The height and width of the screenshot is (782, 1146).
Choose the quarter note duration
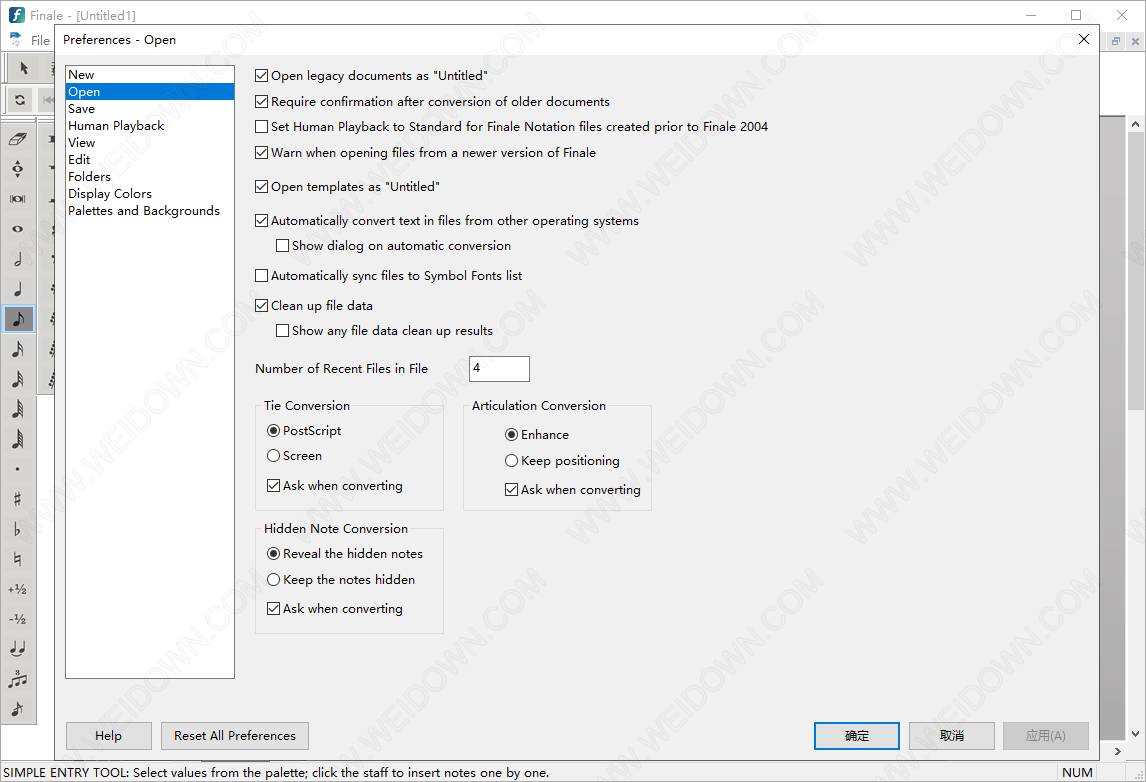[18, 289]
